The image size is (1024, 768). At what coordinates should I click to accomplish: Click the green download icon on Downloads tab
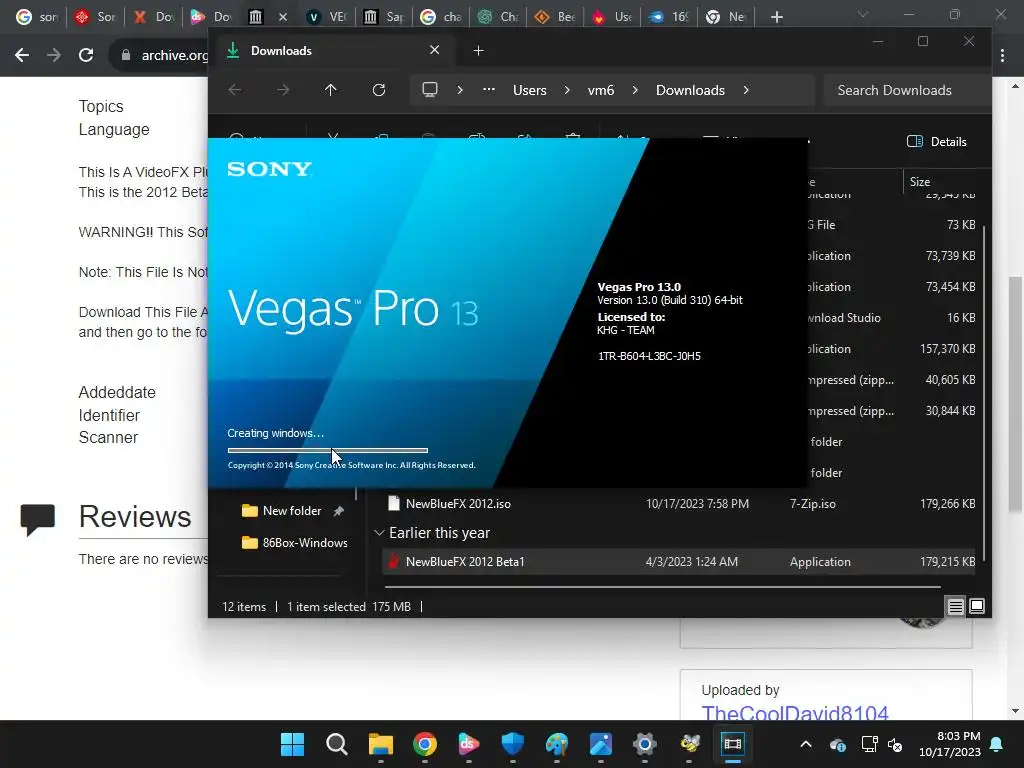[x=232, y=50]
